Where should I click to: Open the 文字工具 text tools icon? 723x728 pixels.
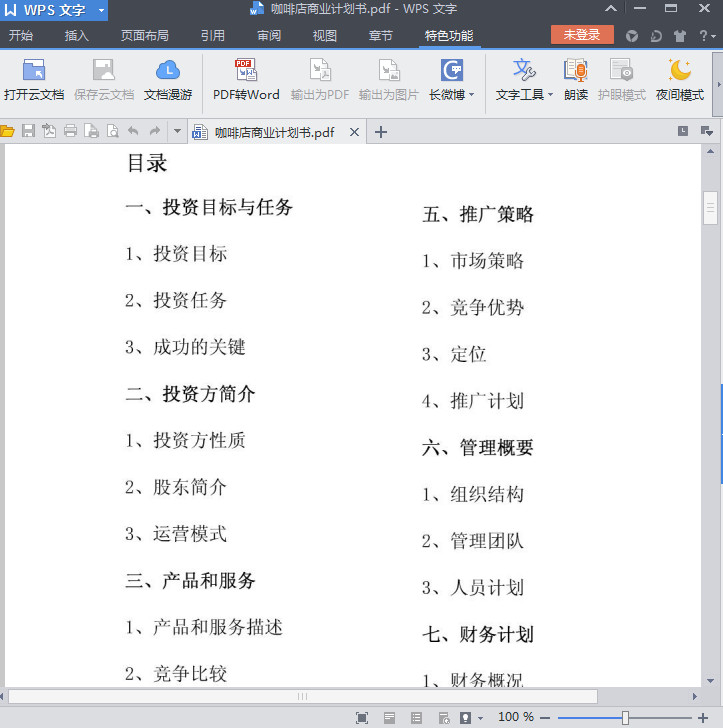(x=524, y=70)
